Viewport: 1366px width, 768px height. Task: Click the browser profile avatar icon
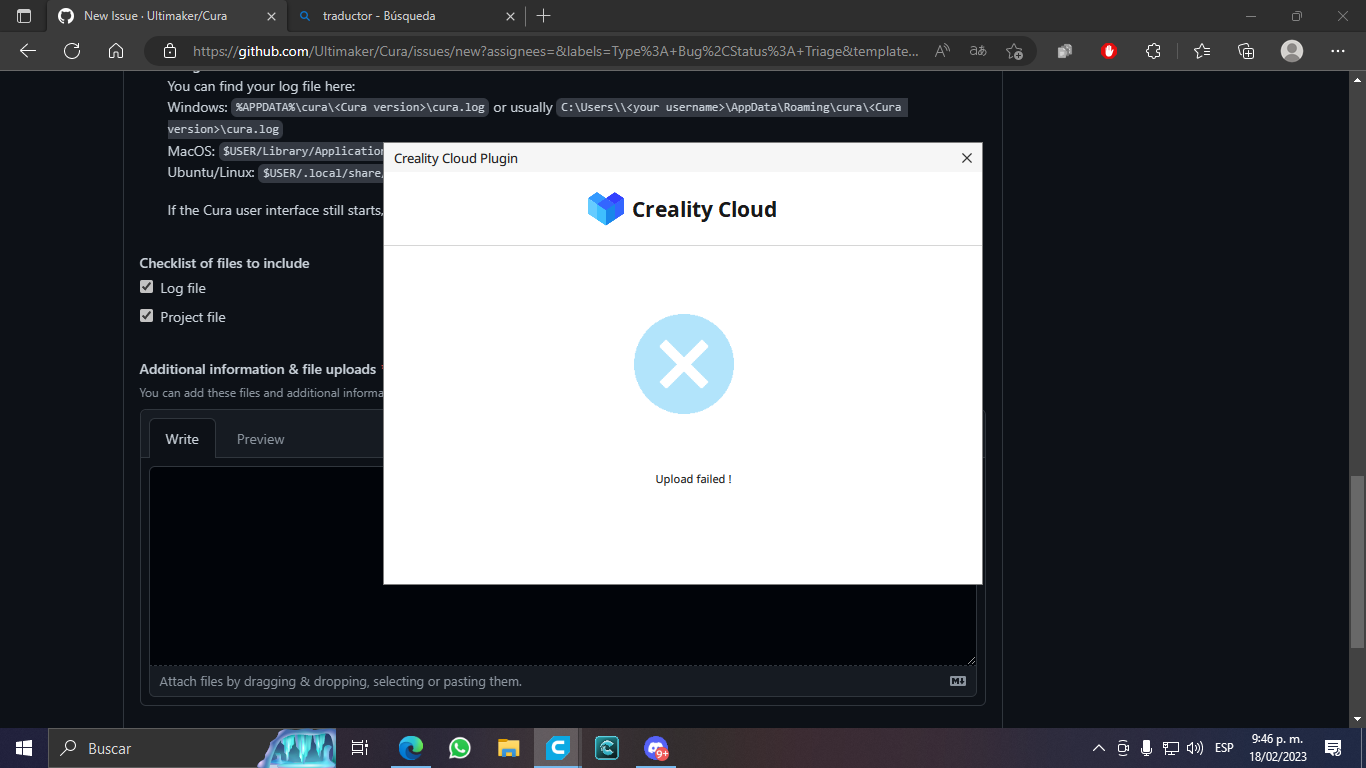click(x=1291, y=50)
